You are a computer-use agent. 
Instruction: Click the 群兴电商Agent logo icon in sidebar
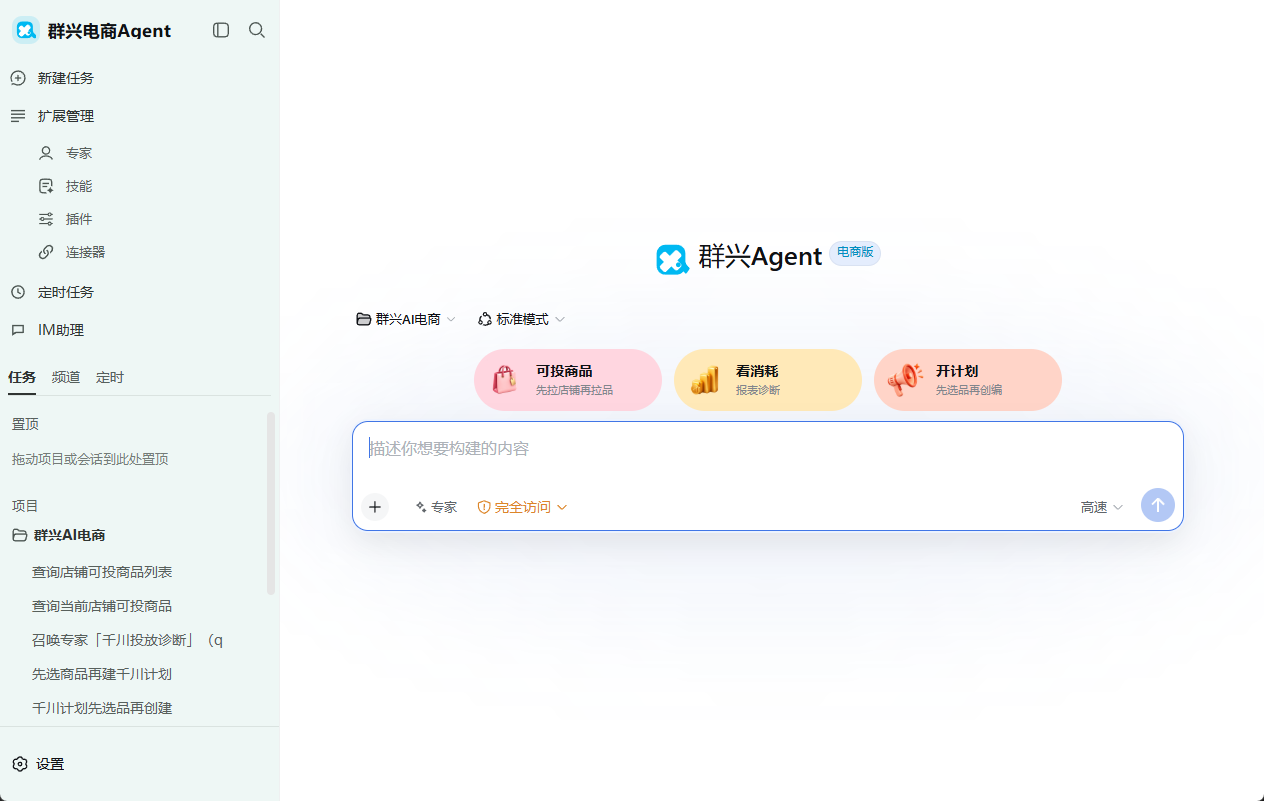click(x=25, y=30)
